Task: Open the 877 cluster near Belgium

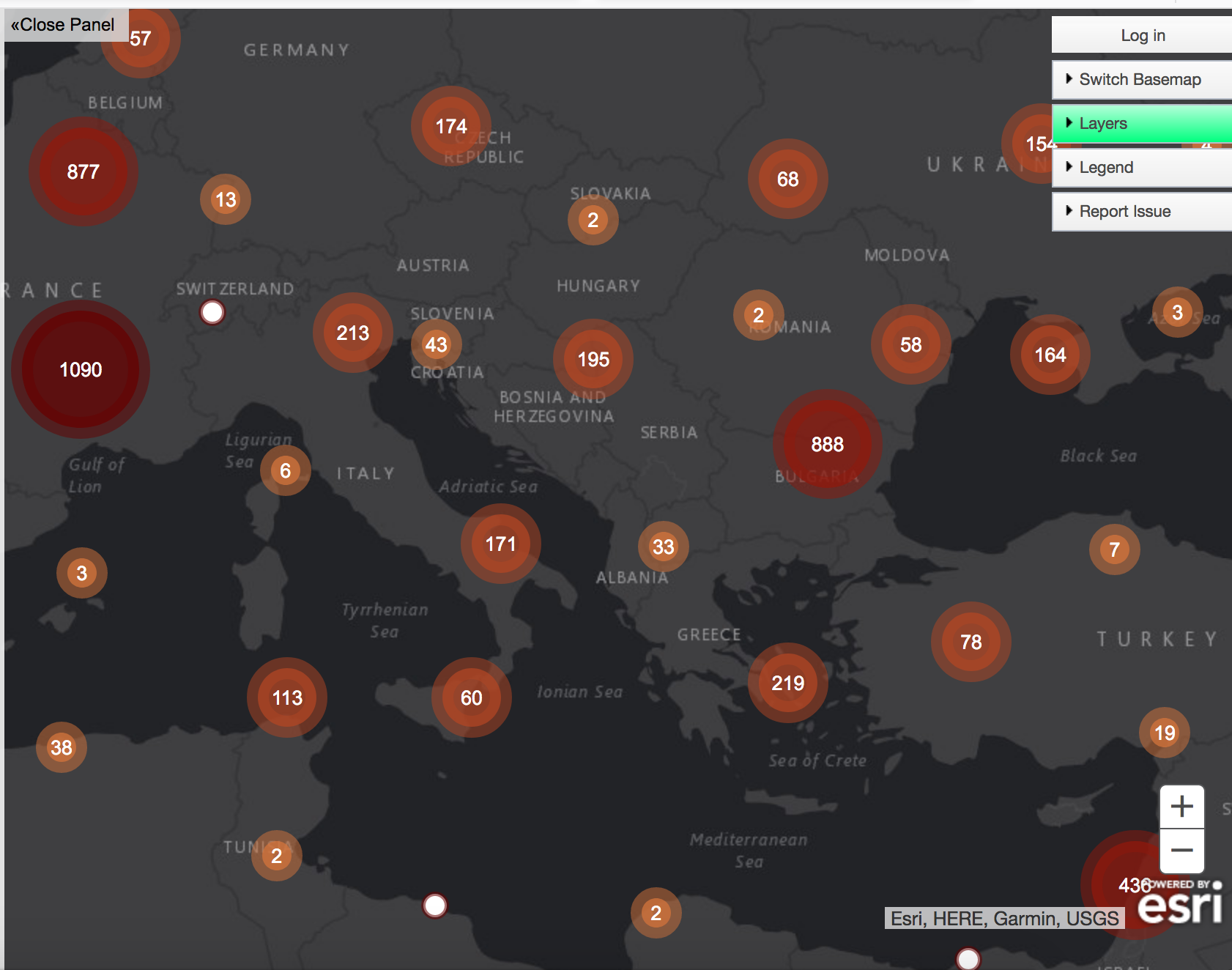Action: 84,171
